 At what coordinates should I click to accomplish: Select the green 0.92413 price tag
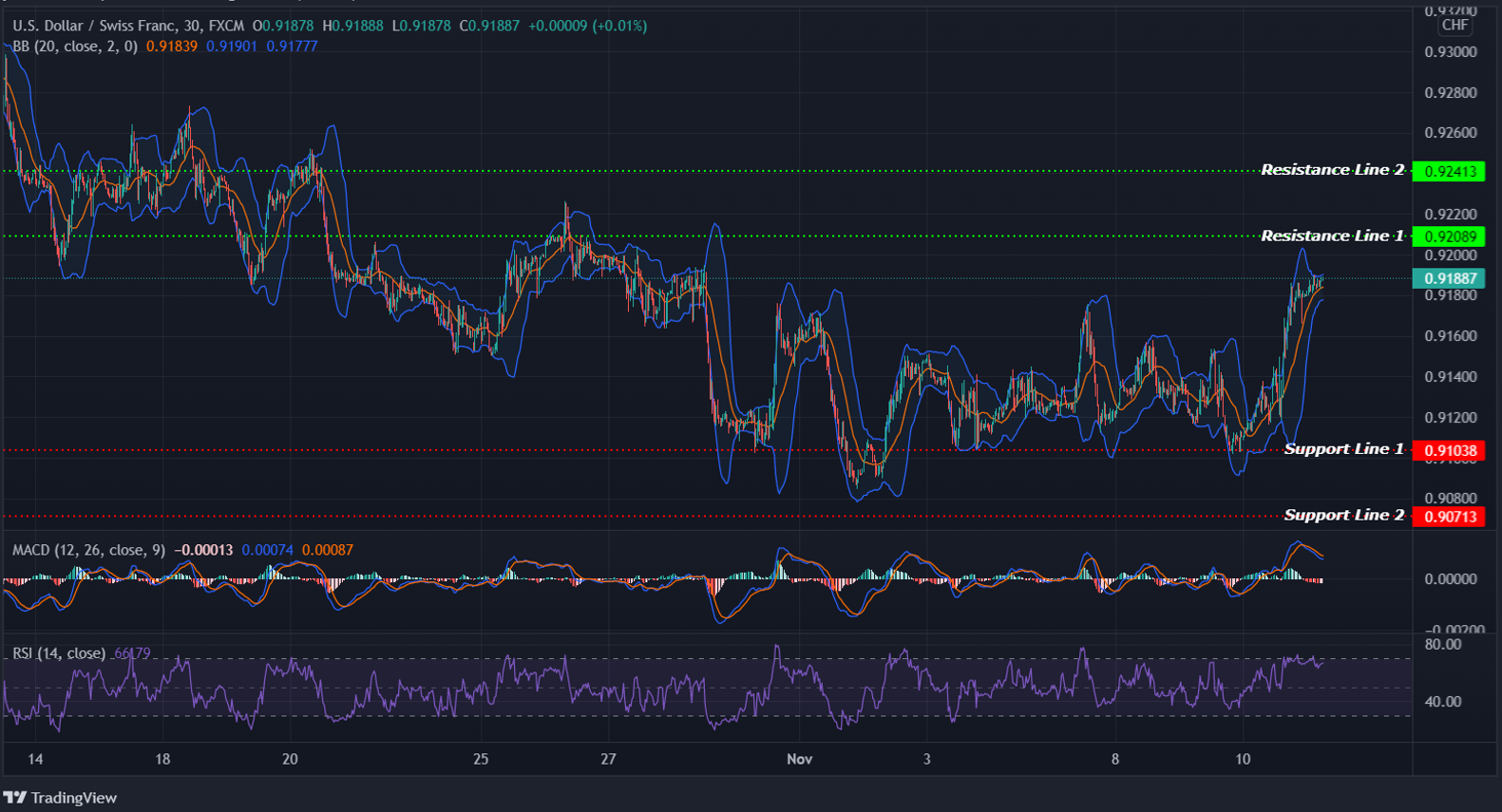1449,172
